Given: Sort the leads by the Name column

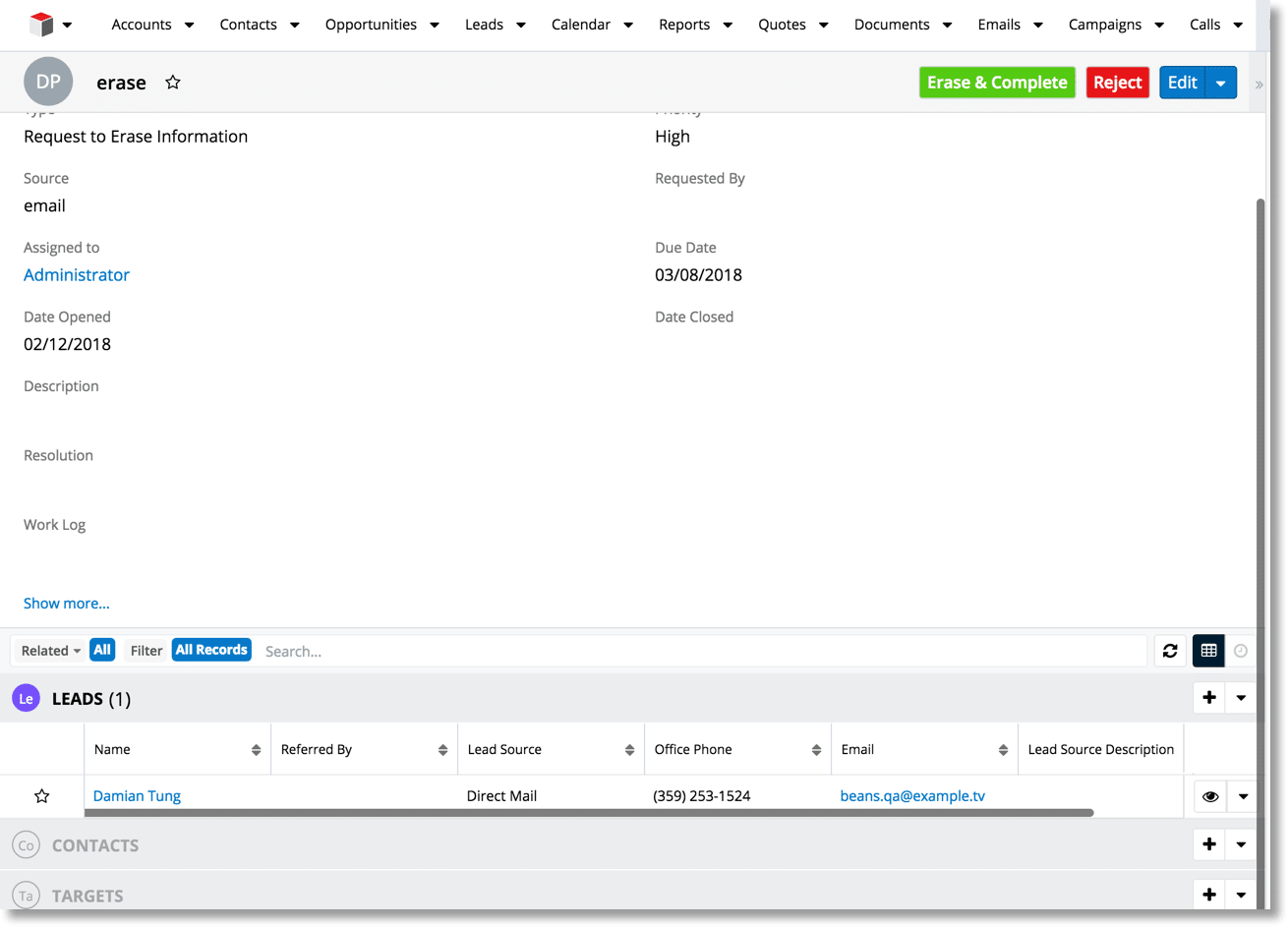Looking at the screenshot, I should click(x=112, y=749).
